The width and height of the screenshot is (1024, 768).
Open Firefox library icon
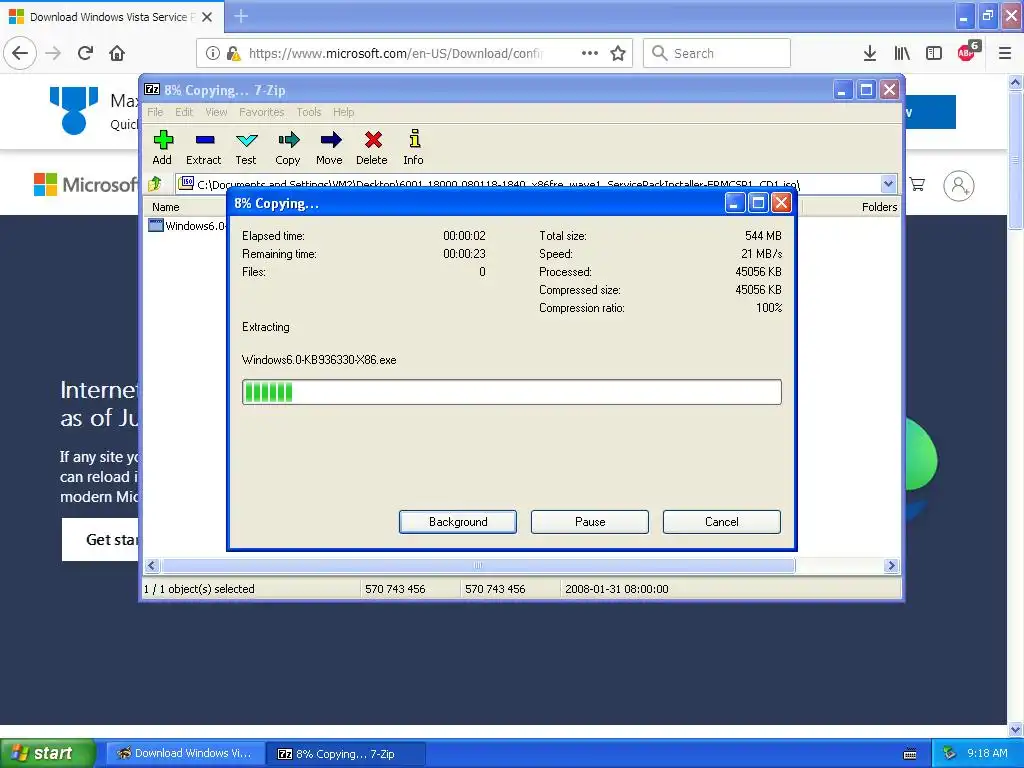click(902, 54)
